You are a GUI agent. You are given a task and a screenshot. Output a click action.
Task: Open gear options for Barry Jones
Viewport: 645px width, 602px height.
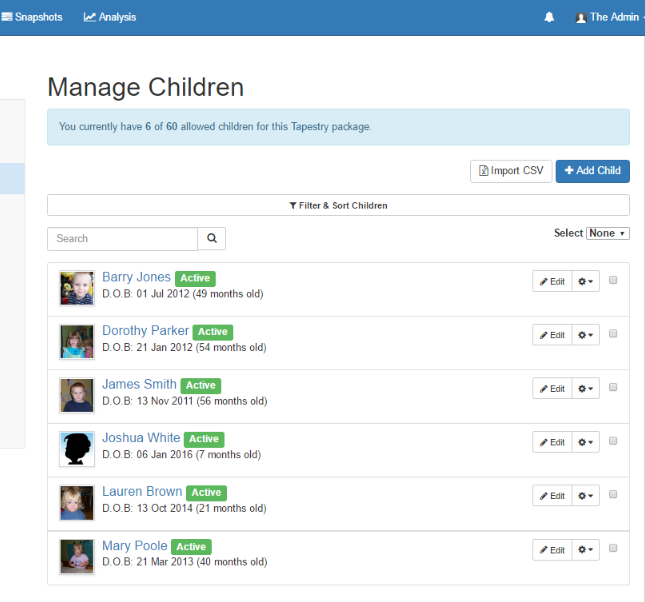coord(586,281)
